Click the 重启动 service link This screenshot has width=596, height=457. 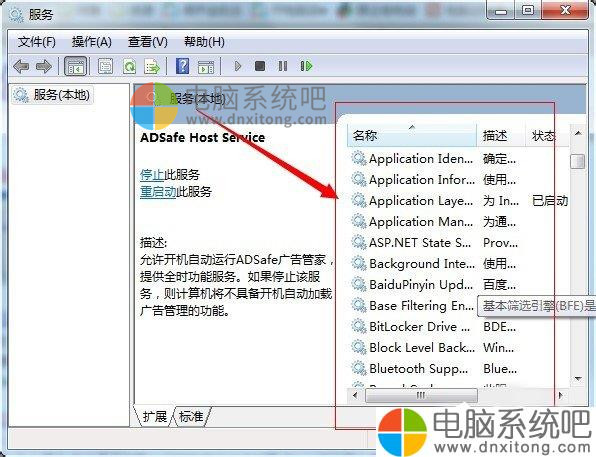(158, 191)
